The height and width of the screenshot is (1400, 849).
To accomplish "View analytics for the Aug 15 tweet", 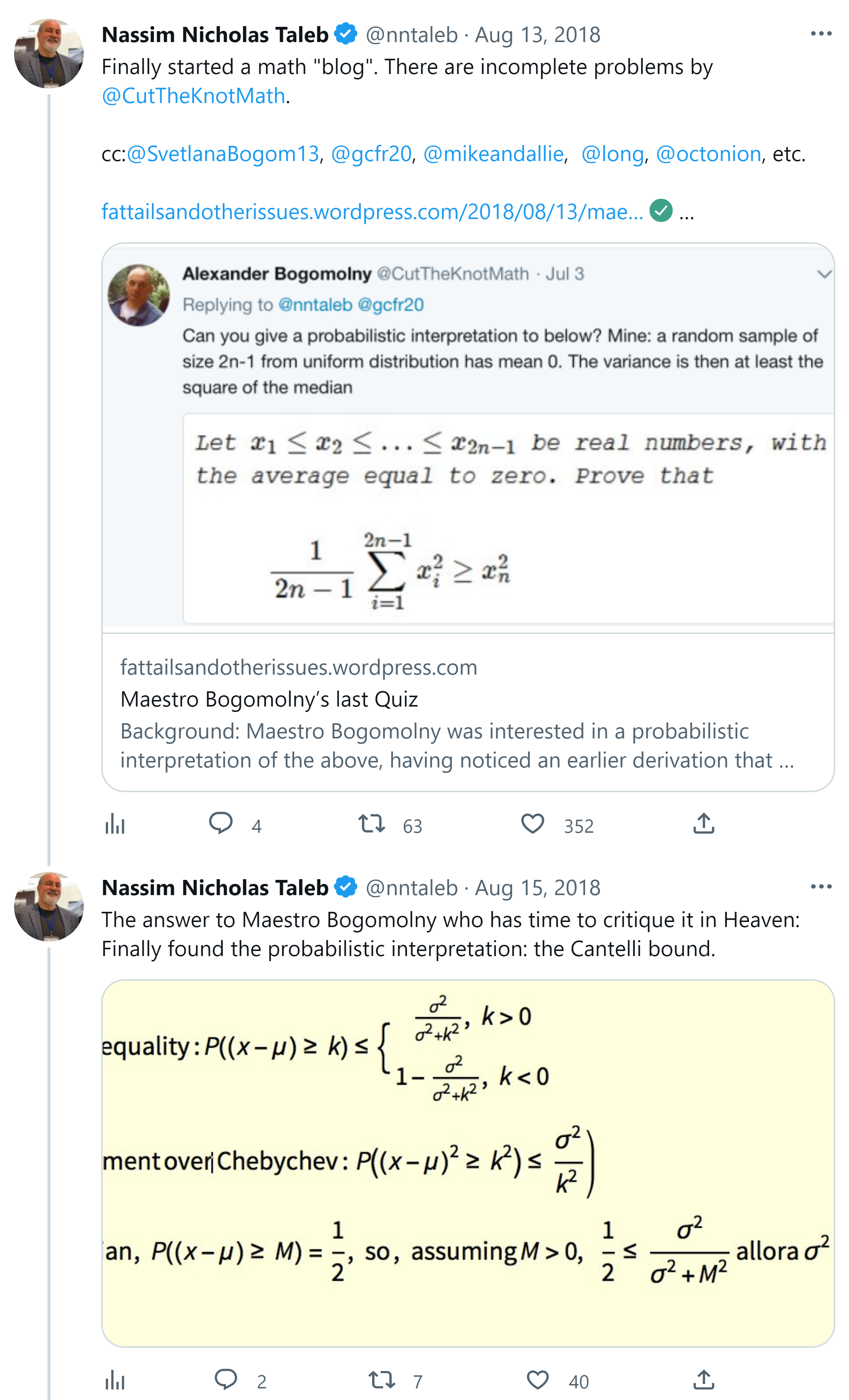I will click(115, 1380).
